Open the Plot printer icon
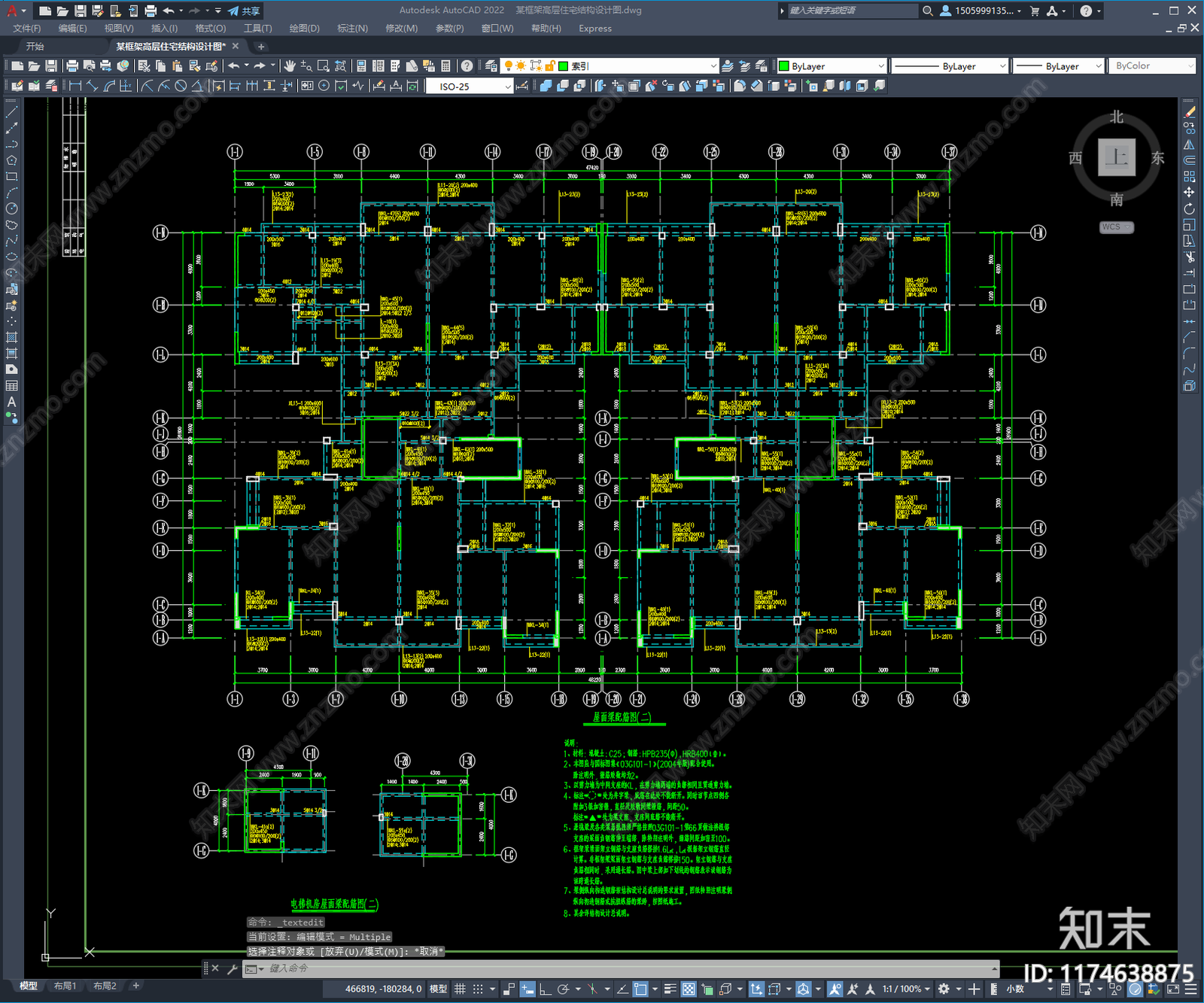This screenshot has height=1003, width=1204. 72,66
